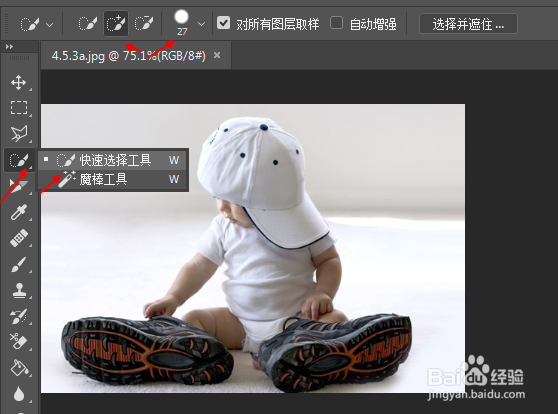This screenshot has height=414, width=558.
Task: Select the Eyedropper tool
Action: click(19, 212)
